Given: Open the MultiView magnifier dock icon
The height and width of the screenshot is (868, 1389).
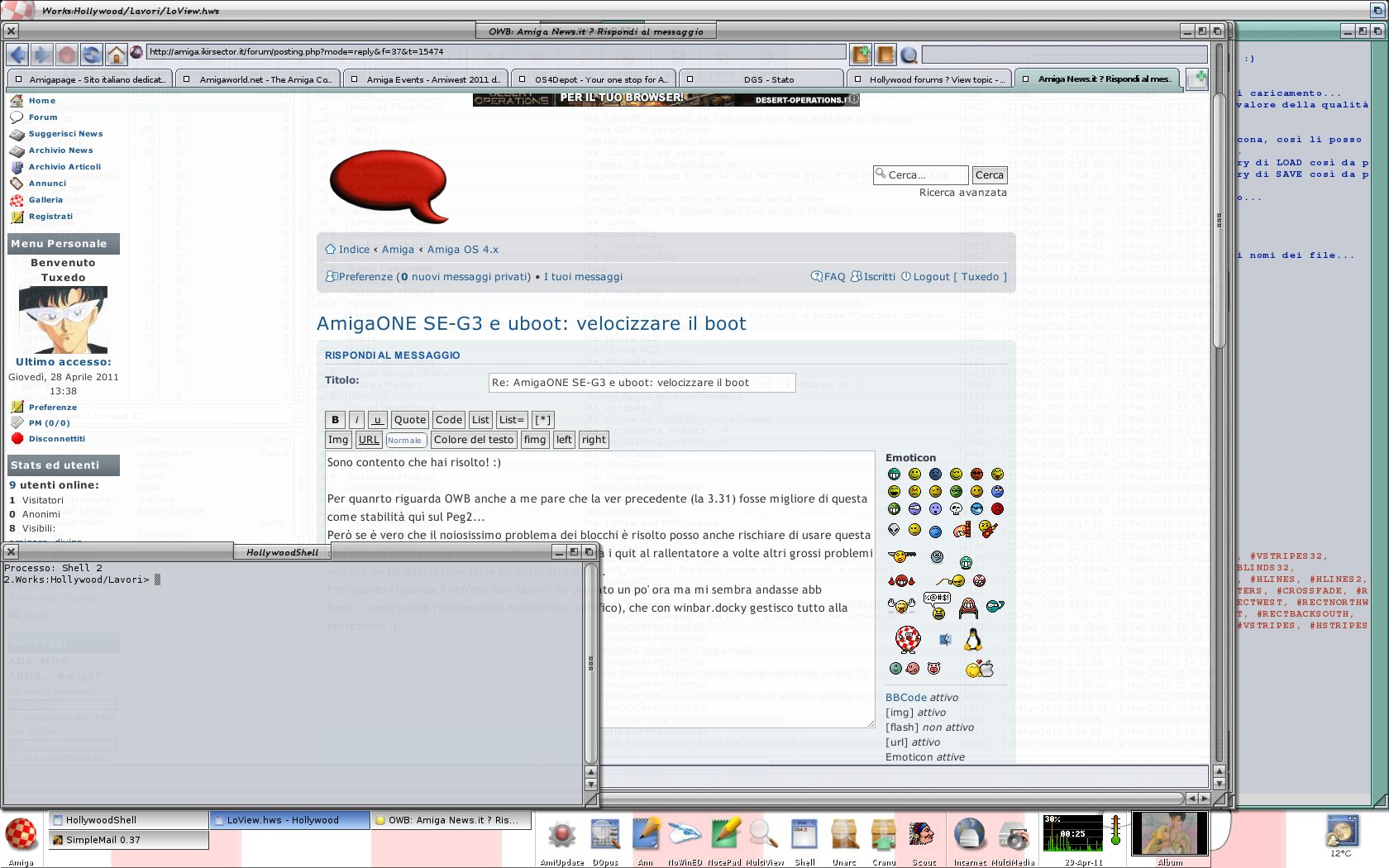Looking at the screenshot, I should tap(763, 833).
